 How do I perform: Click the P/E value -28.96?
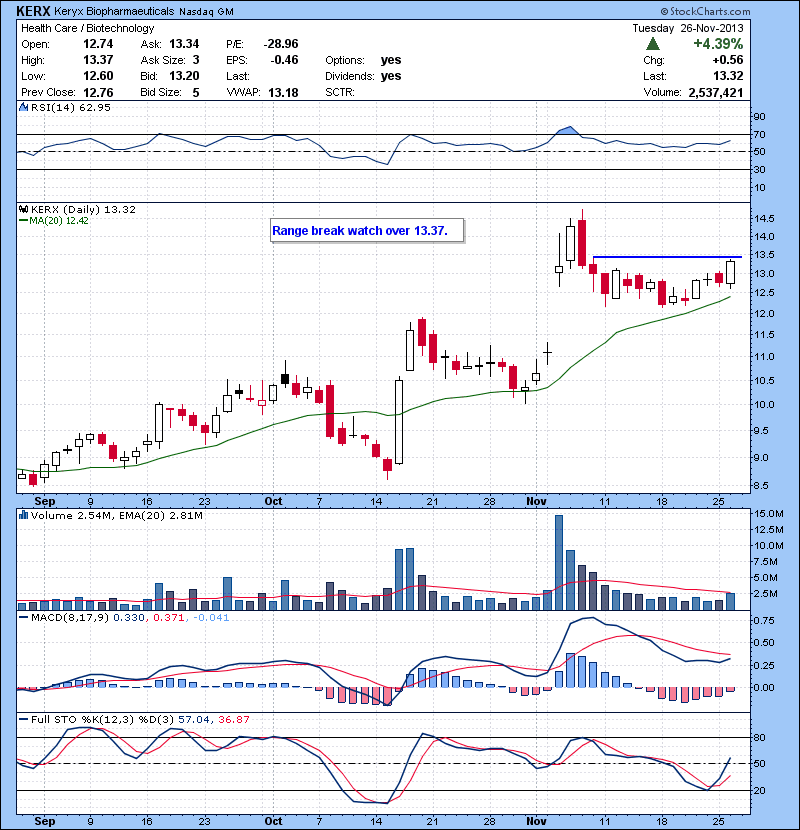pos(281,44)
